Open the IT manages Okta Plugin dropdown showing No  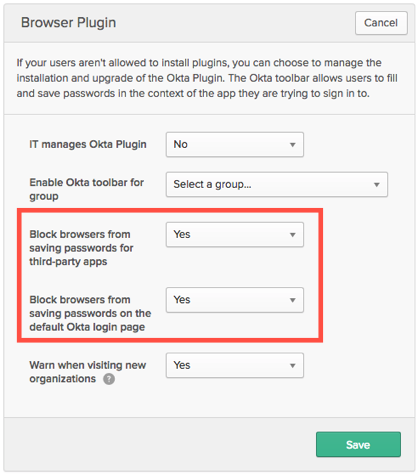(x=235, y=144)
